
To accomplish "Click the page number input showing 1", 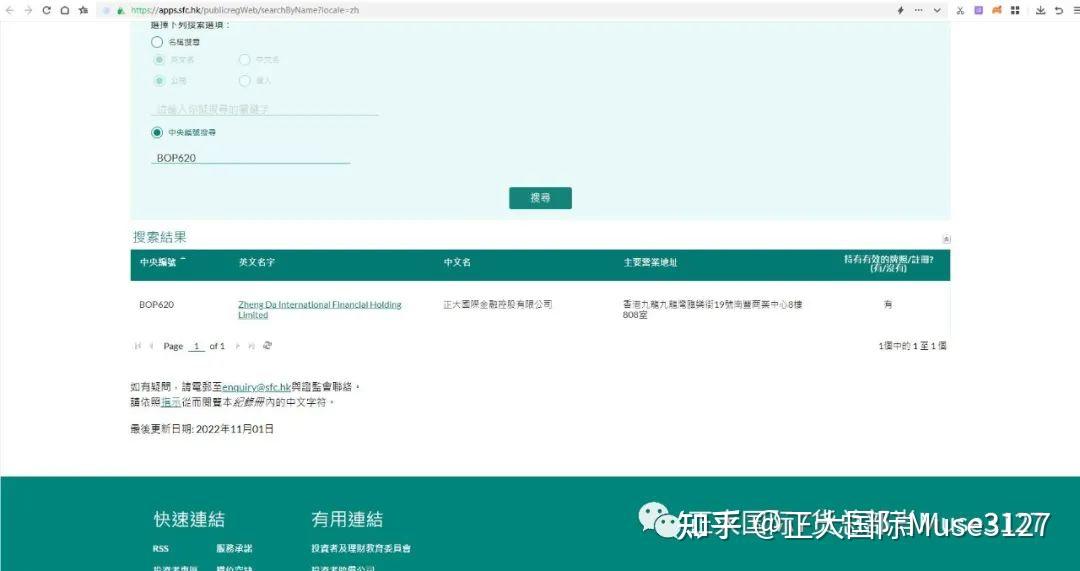I will click(x=197, y=346).
